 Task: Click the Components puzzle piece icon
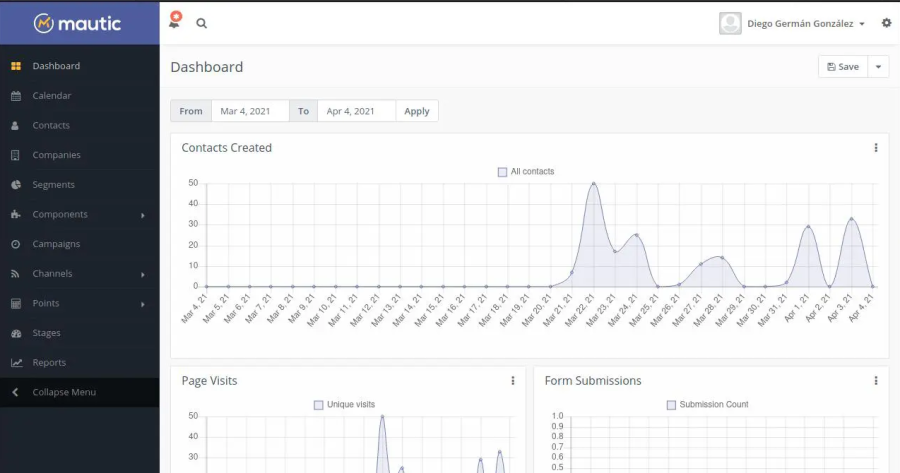coord(16,215)
